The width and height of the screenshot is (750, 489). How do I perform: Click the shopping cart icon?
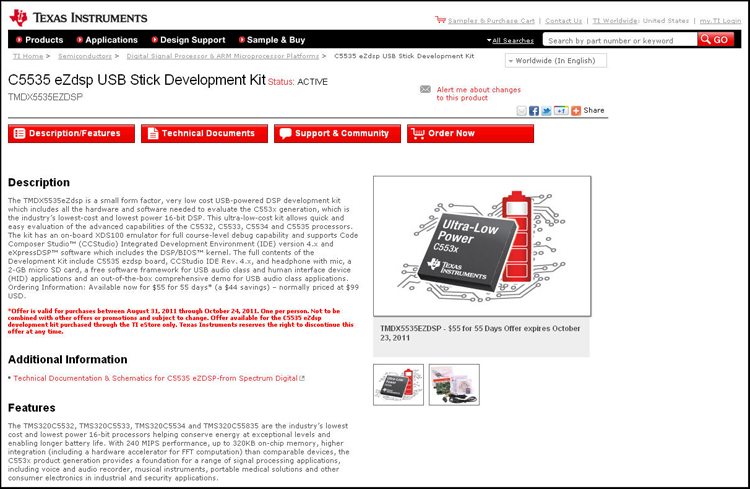tap(440, 20)
